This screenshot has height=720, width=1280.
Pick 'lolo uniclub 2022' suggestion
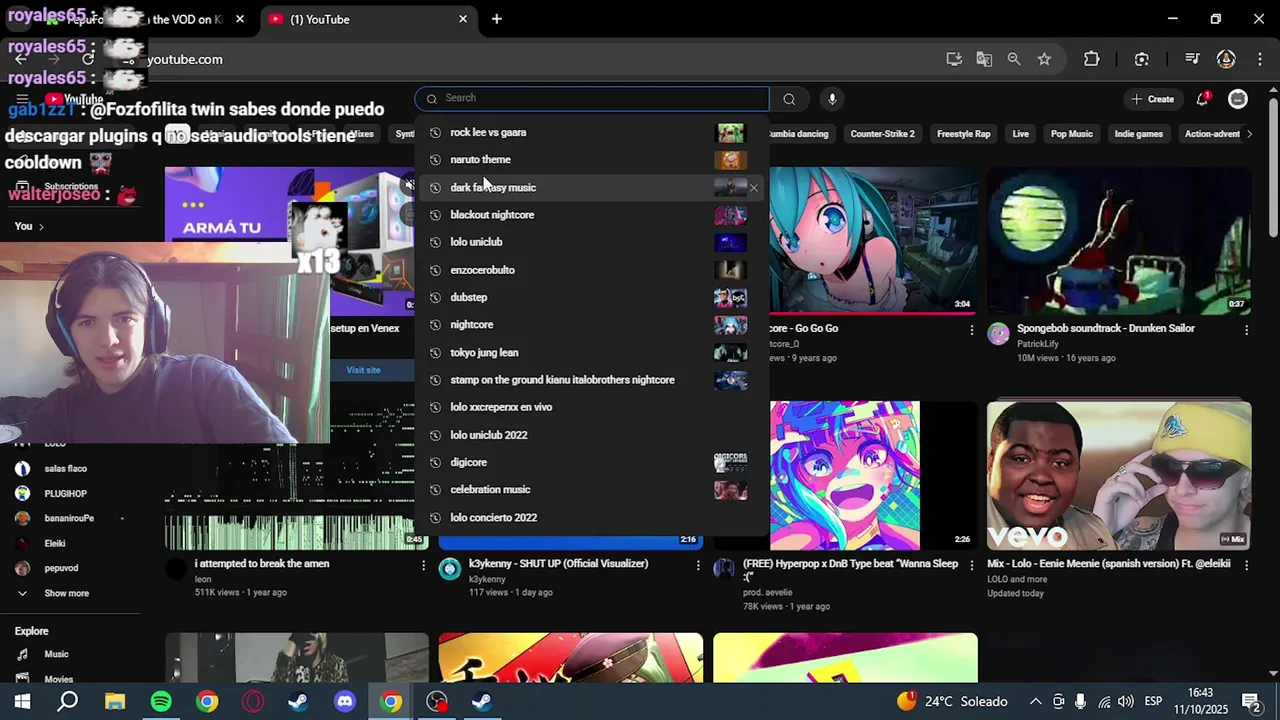(x=591, y=435)
